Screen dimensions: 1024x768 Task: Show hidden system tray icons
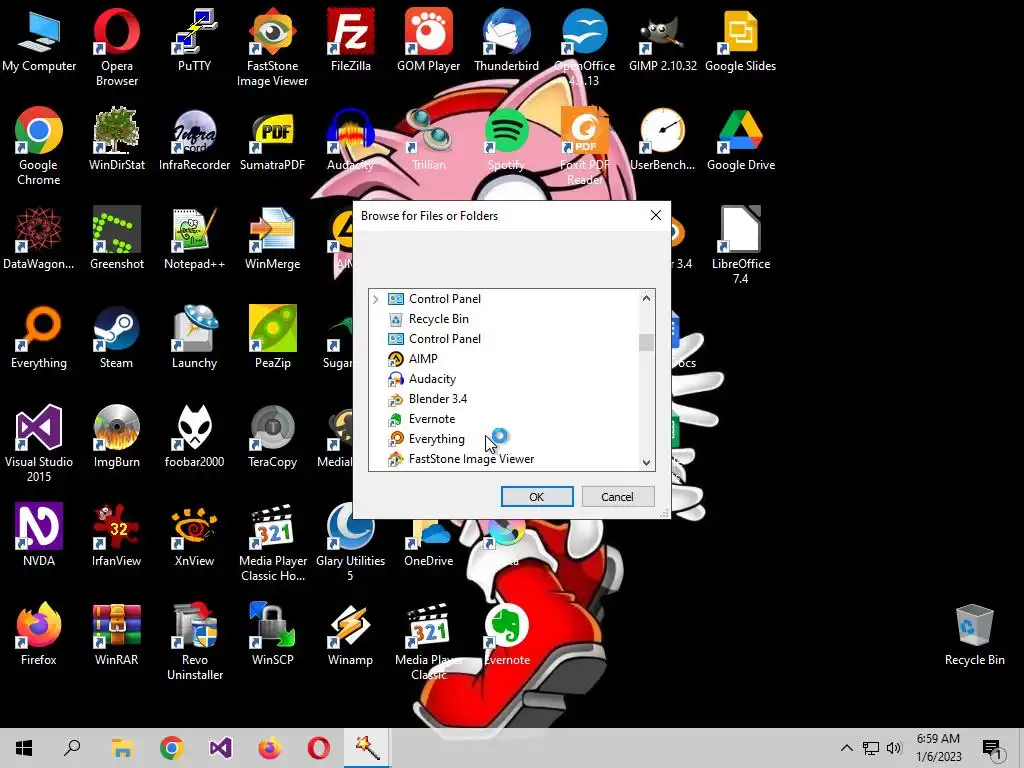coord(846,748)
